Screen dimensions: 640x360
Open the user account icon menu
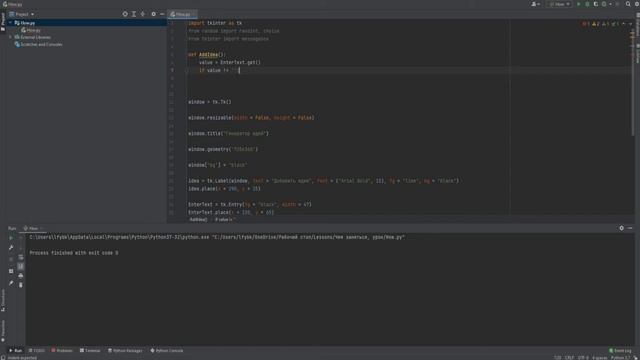535,4
